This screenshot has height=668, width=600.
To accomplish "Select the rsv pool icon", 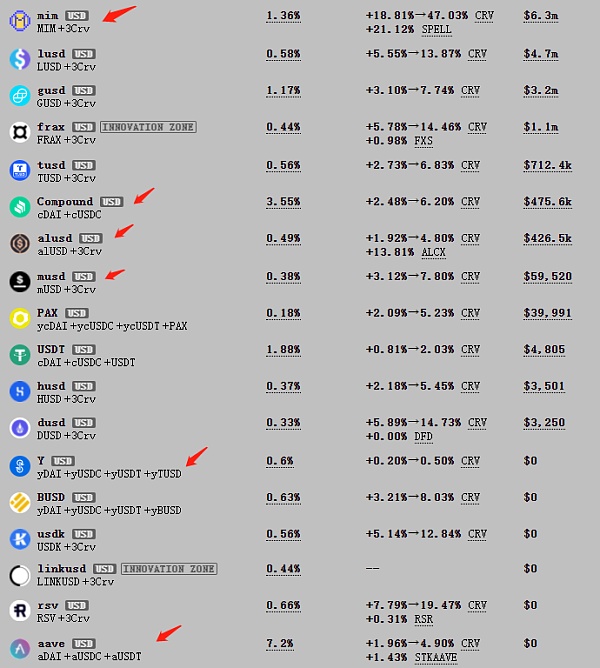I will coord(20,610).
